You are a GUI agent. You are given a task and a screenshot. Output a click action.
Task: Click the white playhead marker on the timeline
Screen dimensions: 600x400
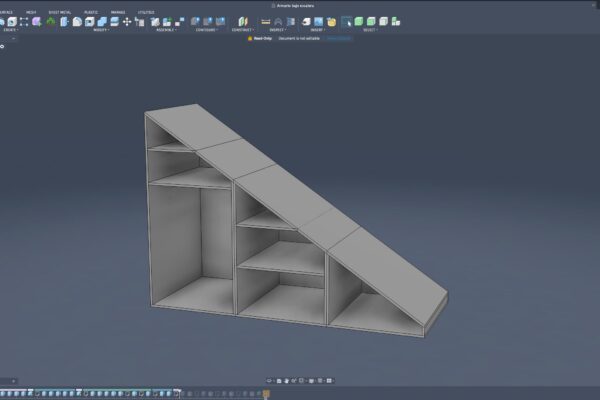pos(177,392)
